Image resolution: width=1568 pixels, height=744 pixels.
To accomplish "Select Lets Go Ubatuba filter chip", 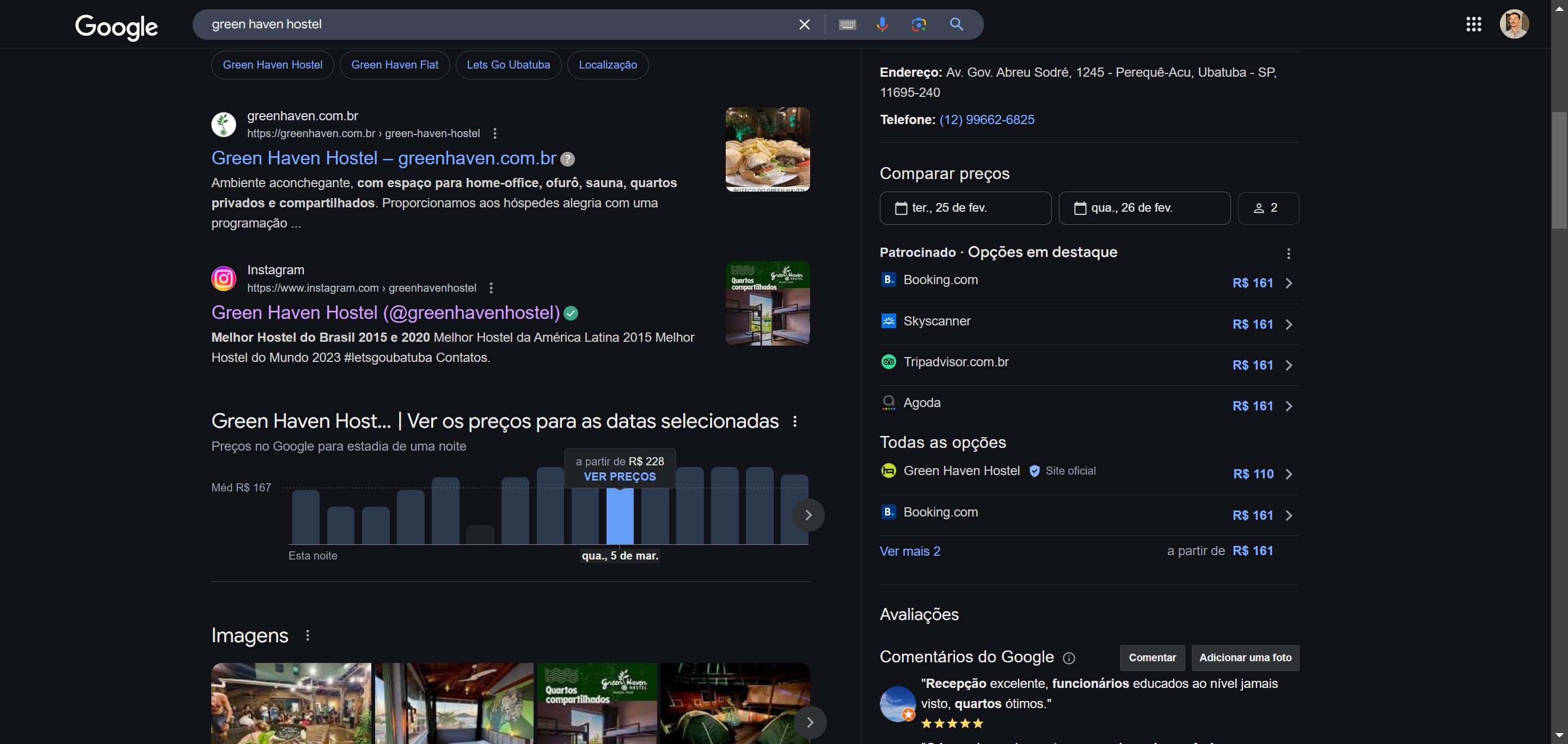I will (509, 65).
